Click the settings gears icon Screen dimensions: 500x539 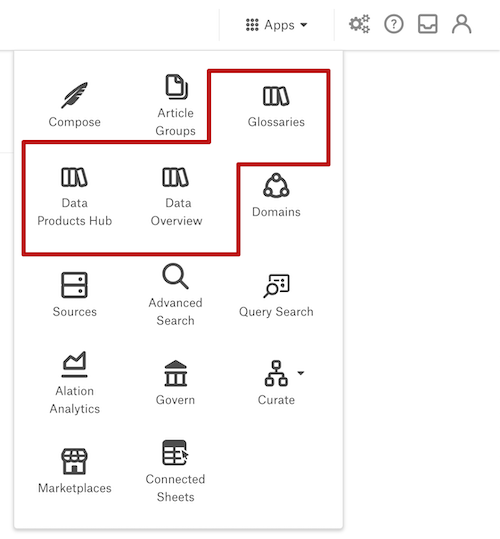coord(359,24)
